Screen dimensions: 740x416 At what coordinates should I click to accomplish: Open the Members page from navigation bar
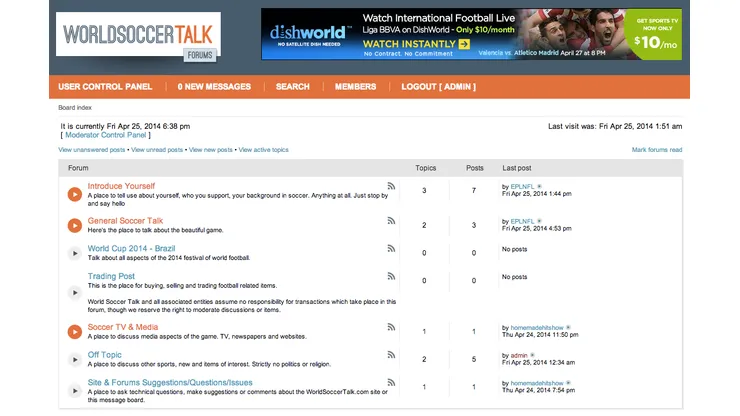(x=355, y=87)
